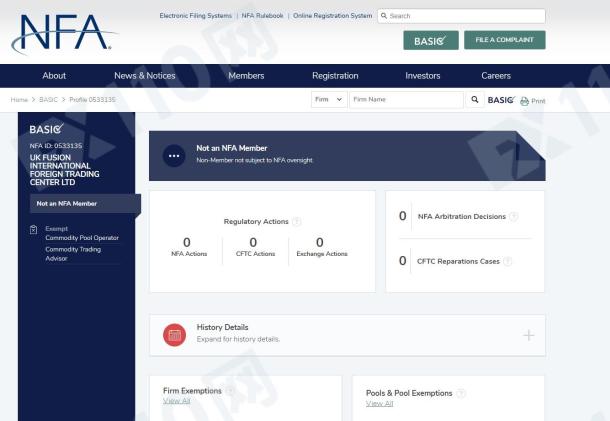The image size is (610, 421).
Task: Open the Online Registration System link
Action: point(333,16)
